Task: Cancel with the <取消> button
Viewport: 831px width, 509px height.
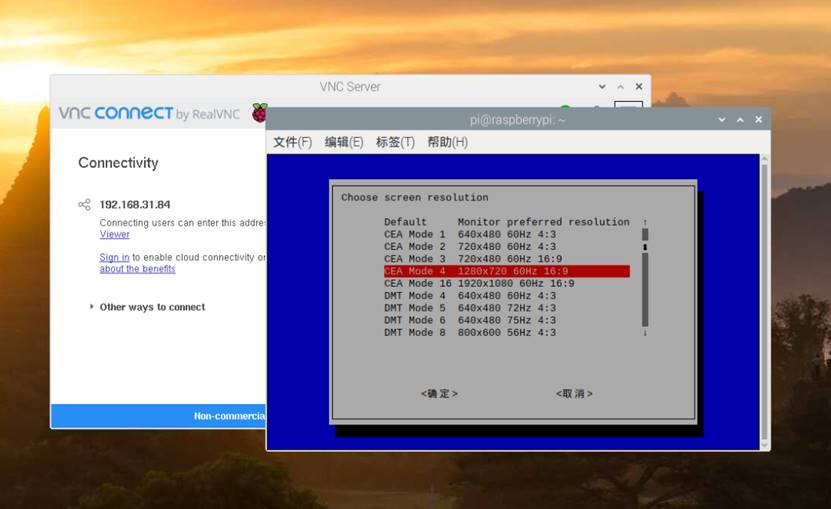Action: [x=574, y=393]
